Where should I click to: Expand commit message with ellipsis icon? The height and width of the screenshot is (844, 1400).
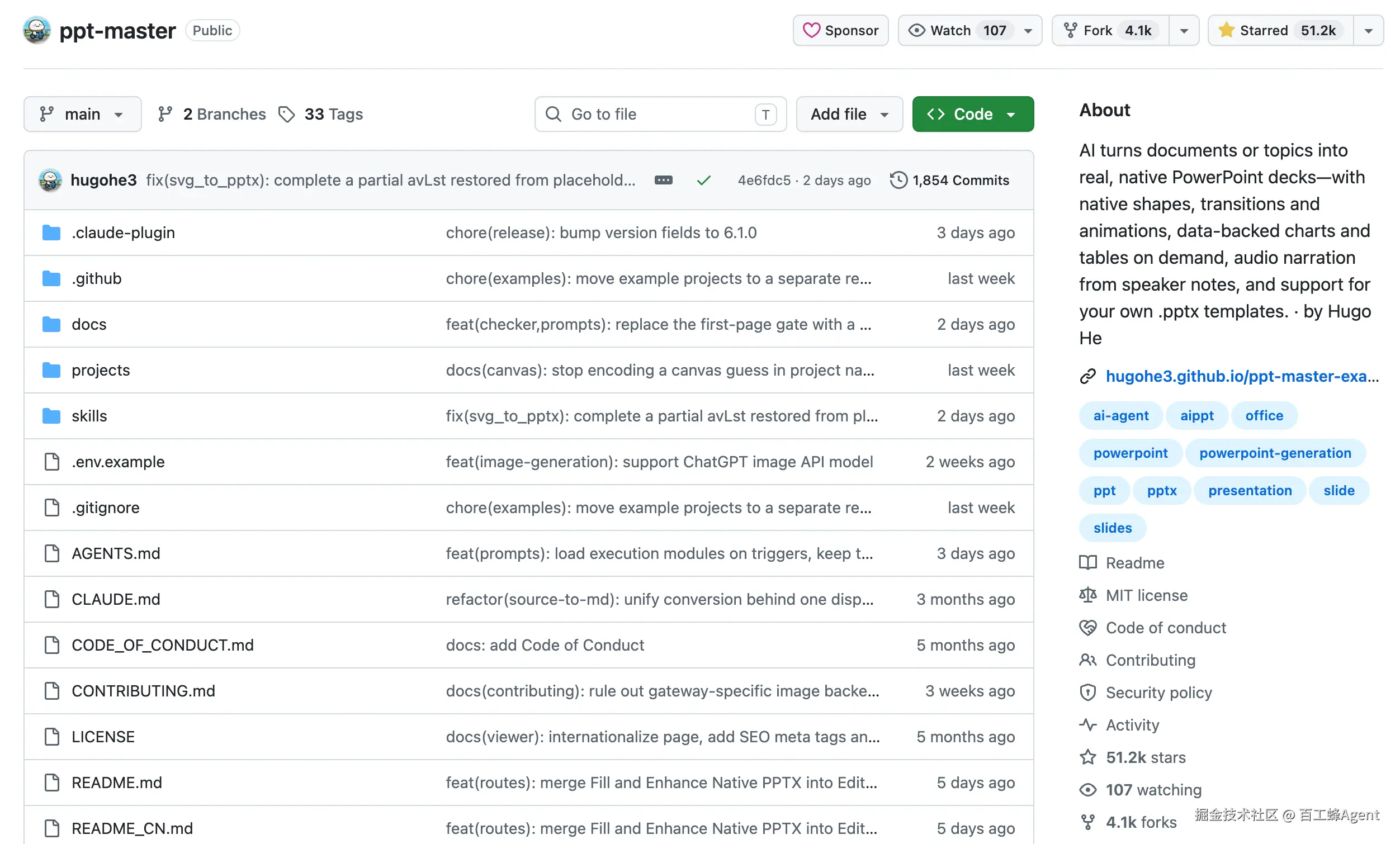point(663,180)
